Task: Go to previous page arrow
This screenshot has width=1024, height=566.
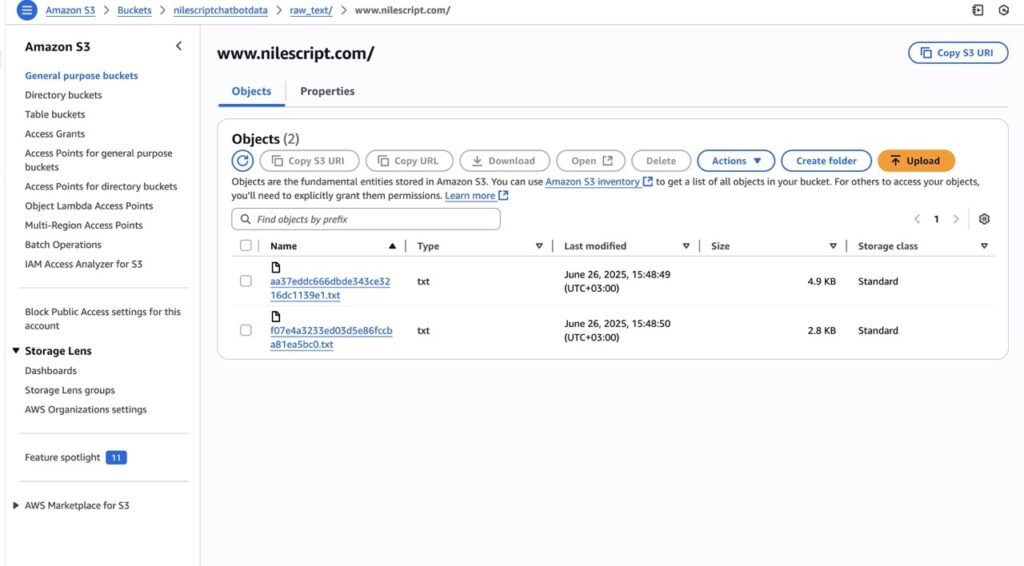Action: (x=917, y=219)
